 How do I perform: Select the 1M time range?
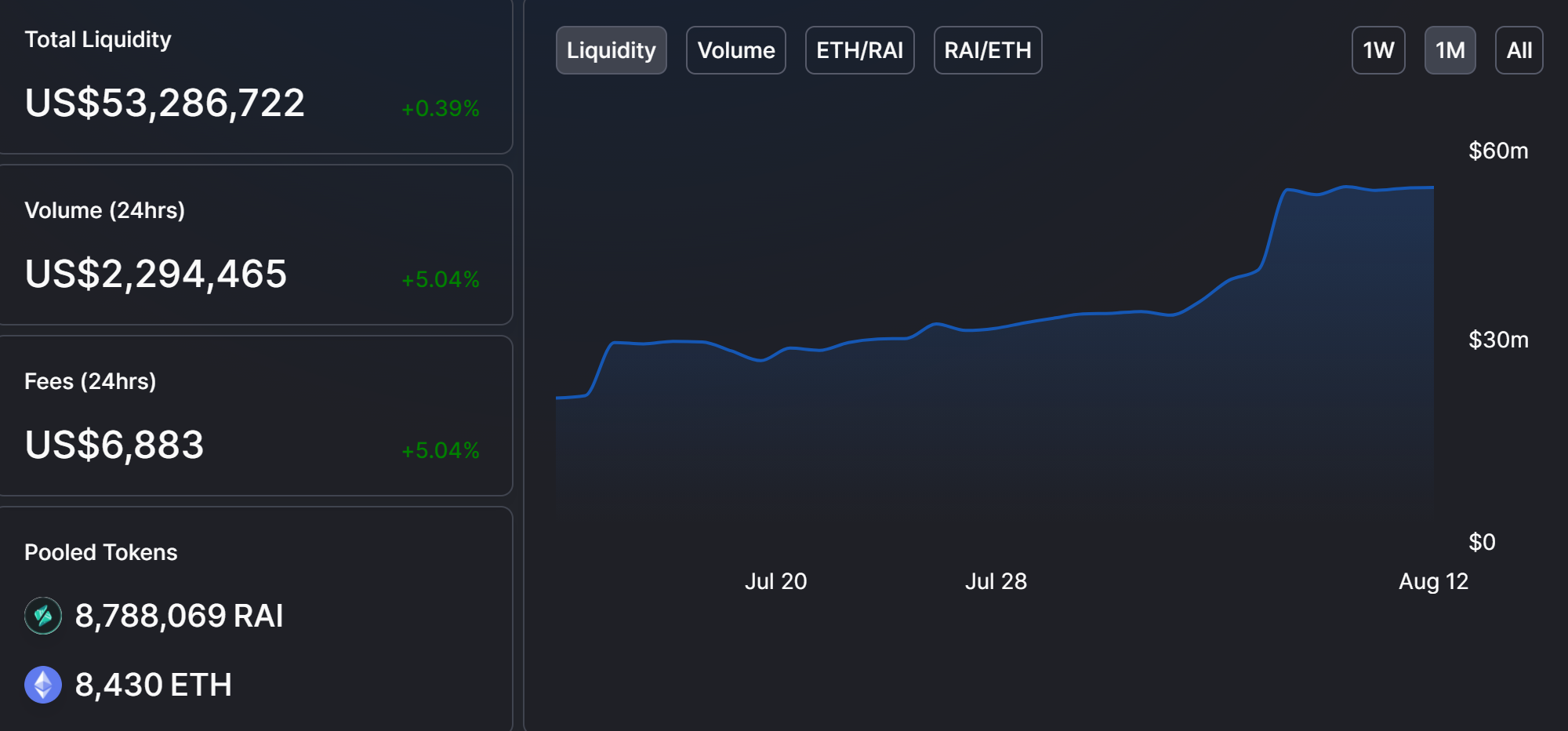(x=1450, y=50)
